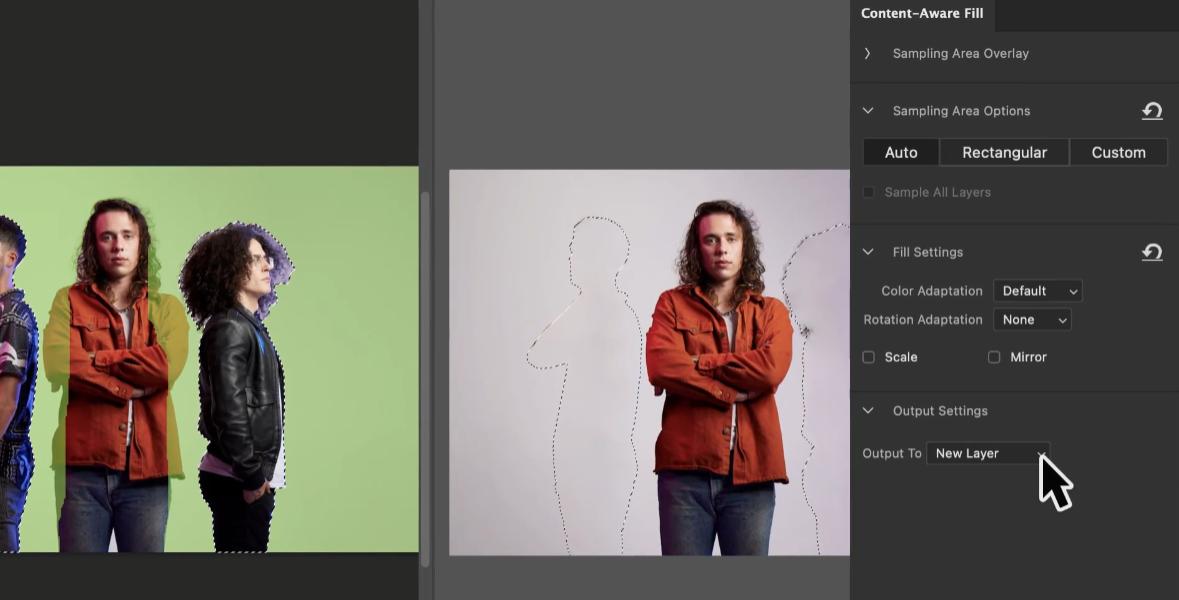This screenshot has width=1179, height=600.
Task: Toggle the Mirror checkbox
Action: pos(994,357)
